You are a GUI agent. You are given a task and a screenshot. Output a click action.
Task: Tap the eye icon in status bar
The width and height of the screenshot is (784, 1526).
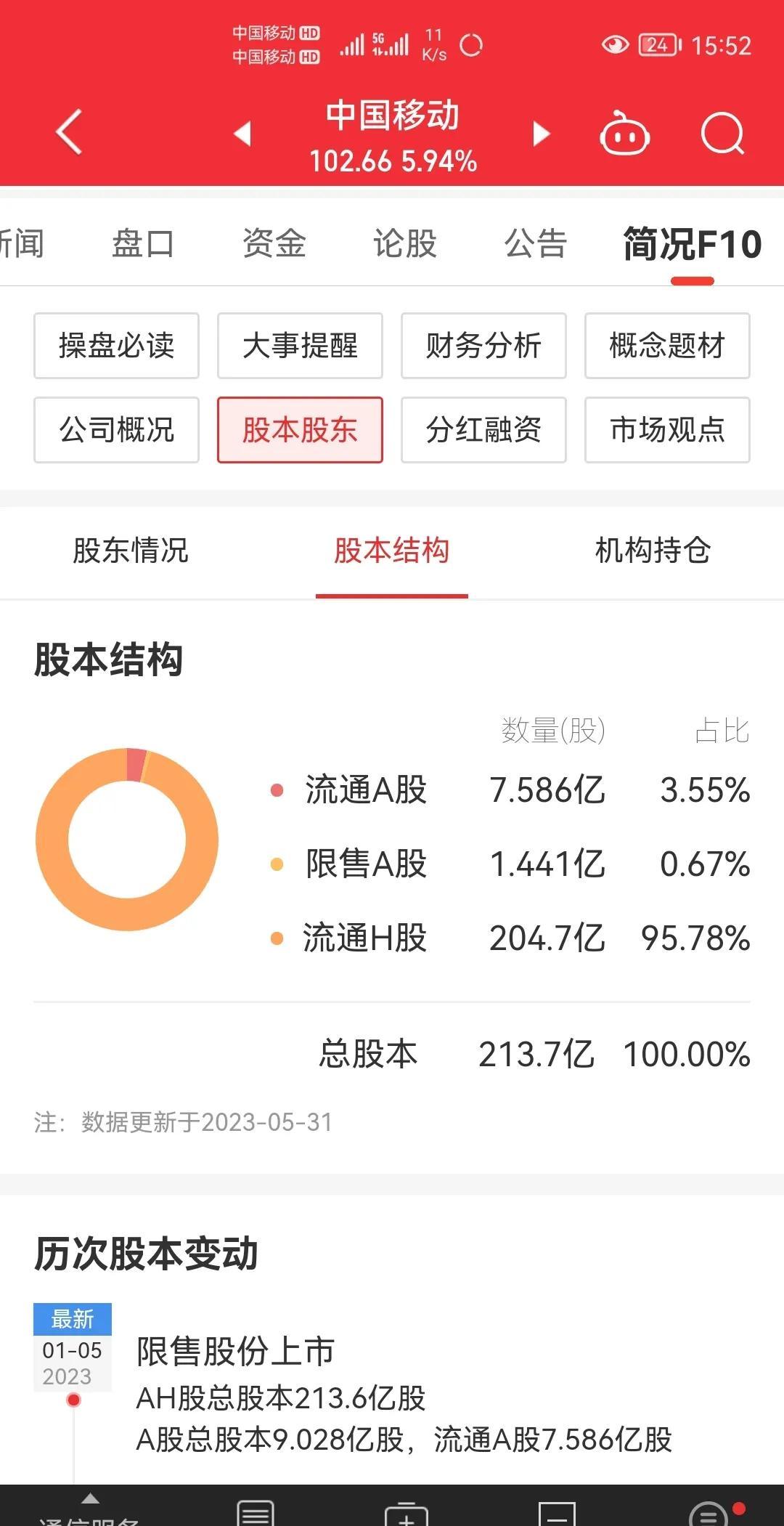coord(615,45)
